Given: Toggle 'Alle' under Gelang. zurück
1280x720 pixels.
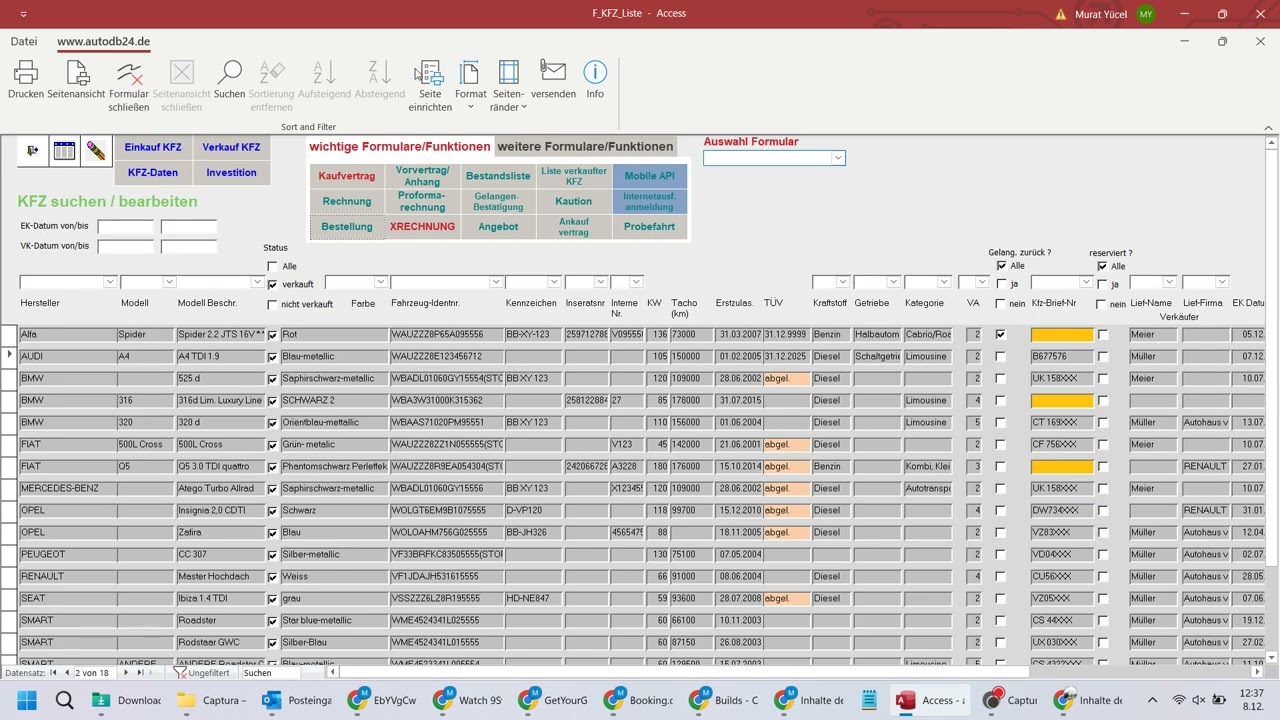Looking at the screenshot, I should (1002, 266).
